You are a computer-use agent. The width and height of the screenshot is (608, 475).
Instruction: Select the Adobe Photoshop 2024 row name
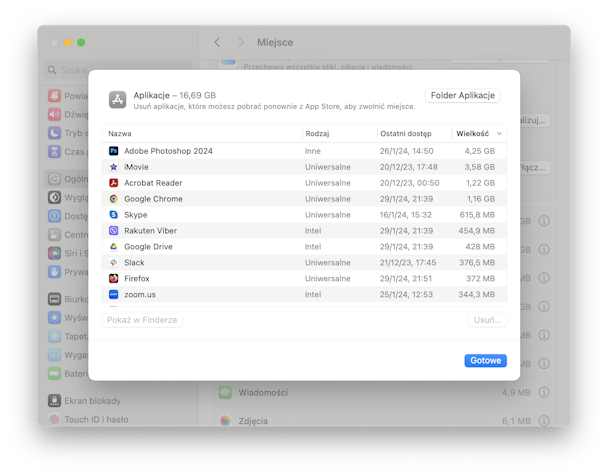pyautogui.click(x=168, y=151)
